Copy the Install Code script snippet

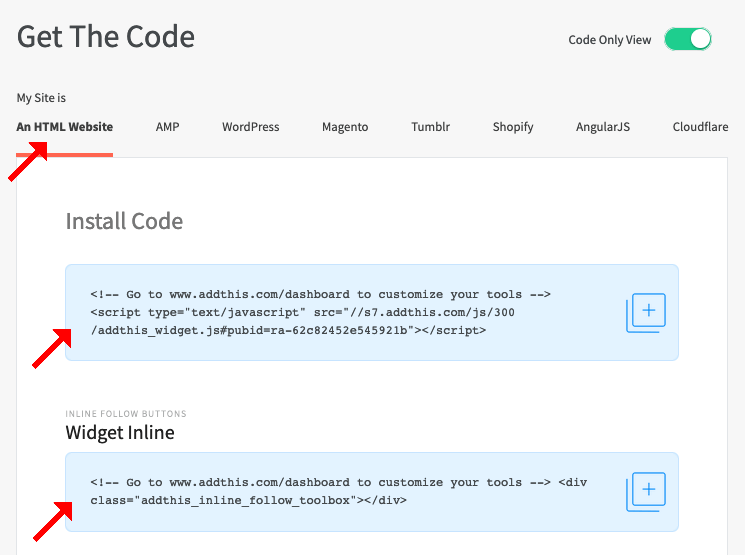646,312
